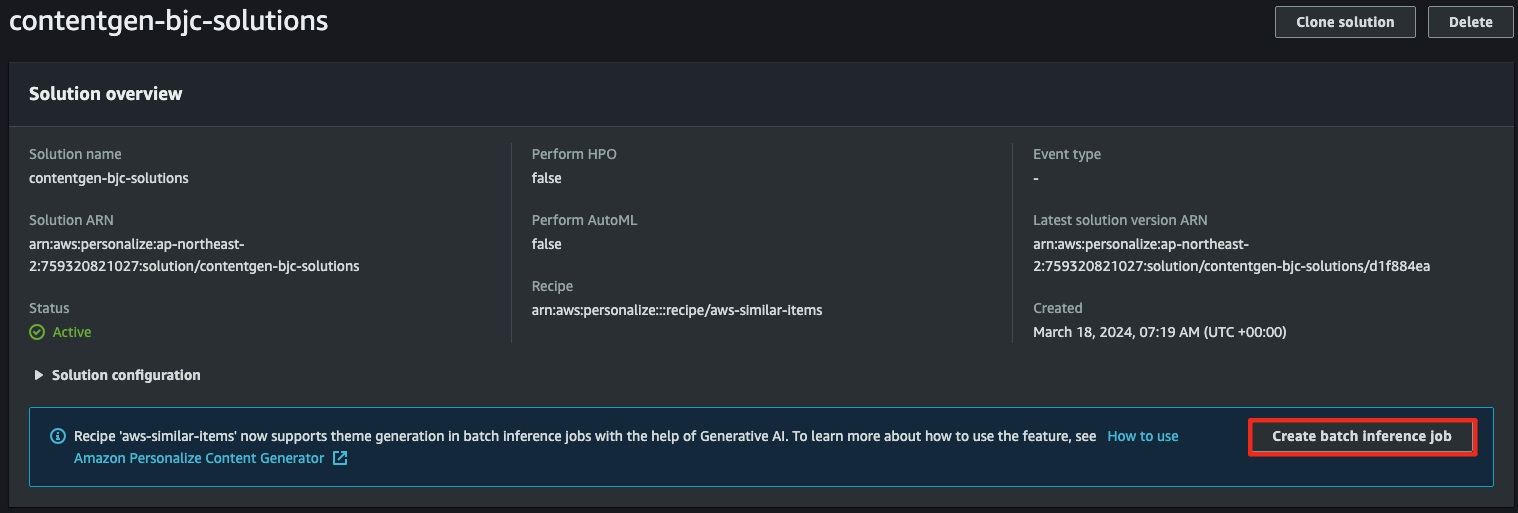The image size is (1518, 513).
Task: Click the Event type dash value
Action: click(x=1036, y=178)
